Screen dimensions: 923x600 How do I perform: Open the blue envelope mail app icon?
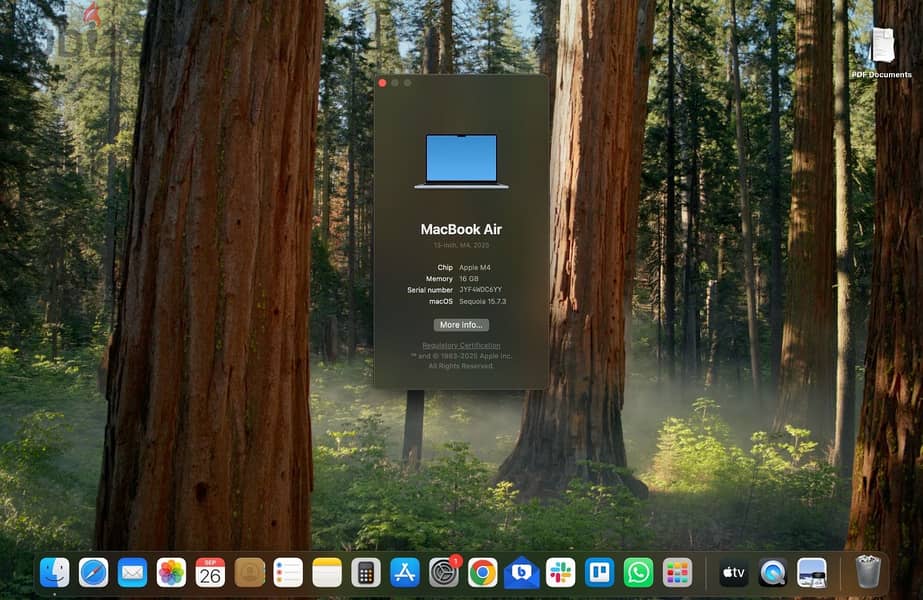(x=522, y=572)
